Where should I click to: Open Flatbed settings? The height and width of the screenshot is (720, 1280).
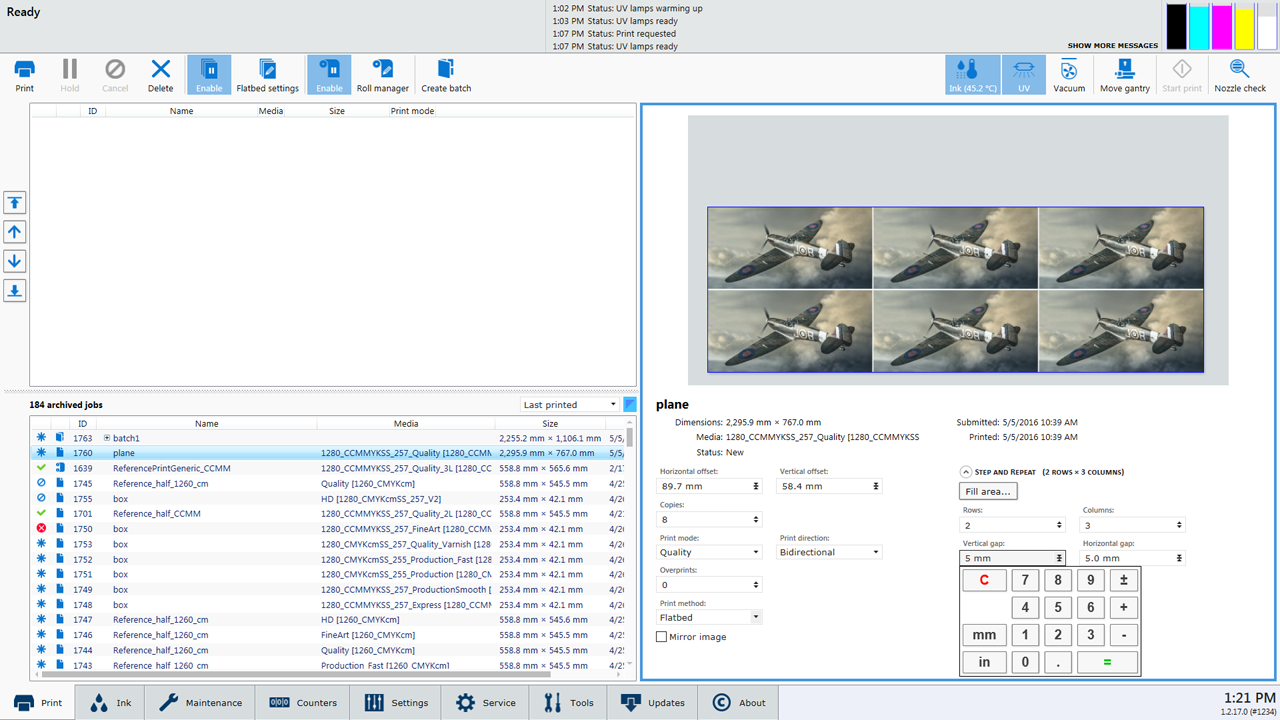click(x=267, y=75)
